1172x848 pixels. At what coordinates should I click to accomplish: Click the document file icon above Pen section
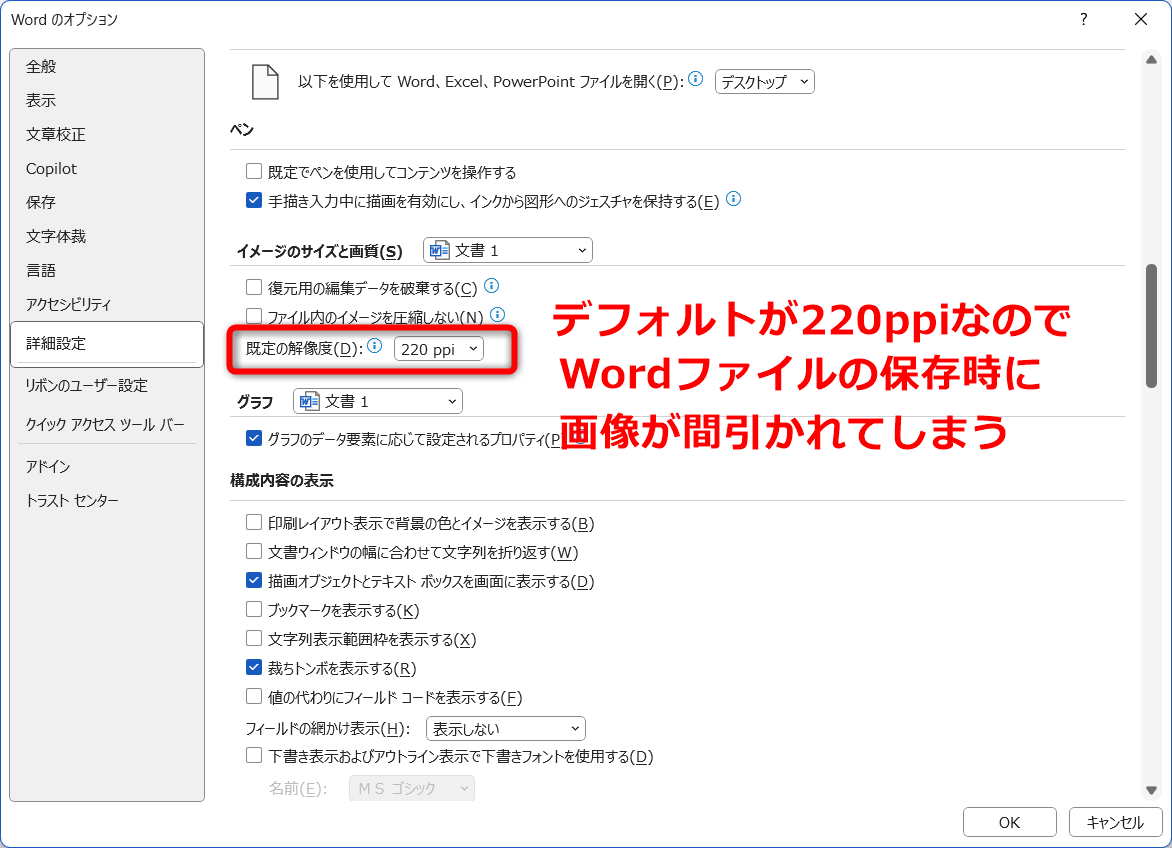point(265,82)
